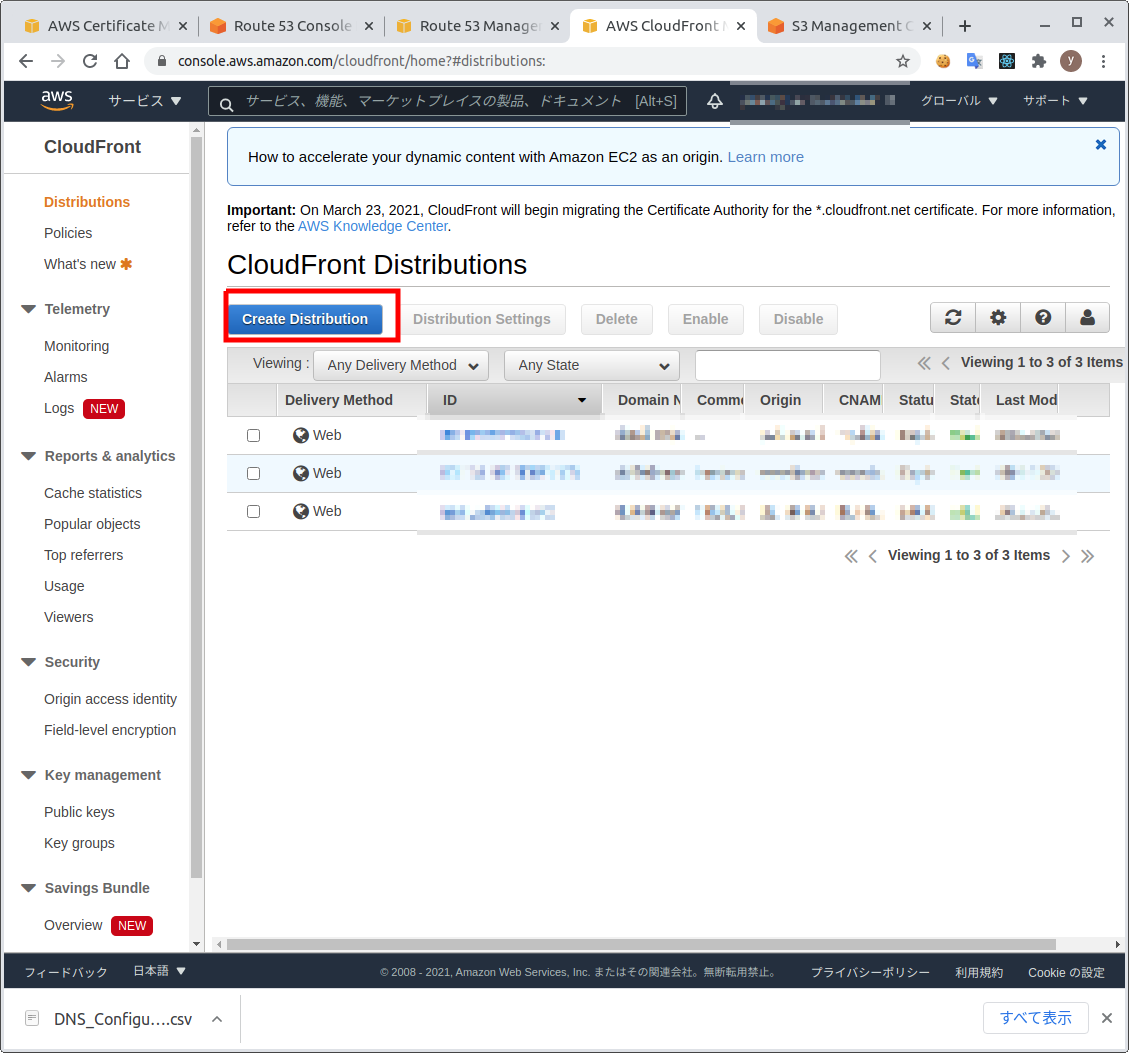
Task: Select the first Web distribution checkbox
Action: point(253,436)
